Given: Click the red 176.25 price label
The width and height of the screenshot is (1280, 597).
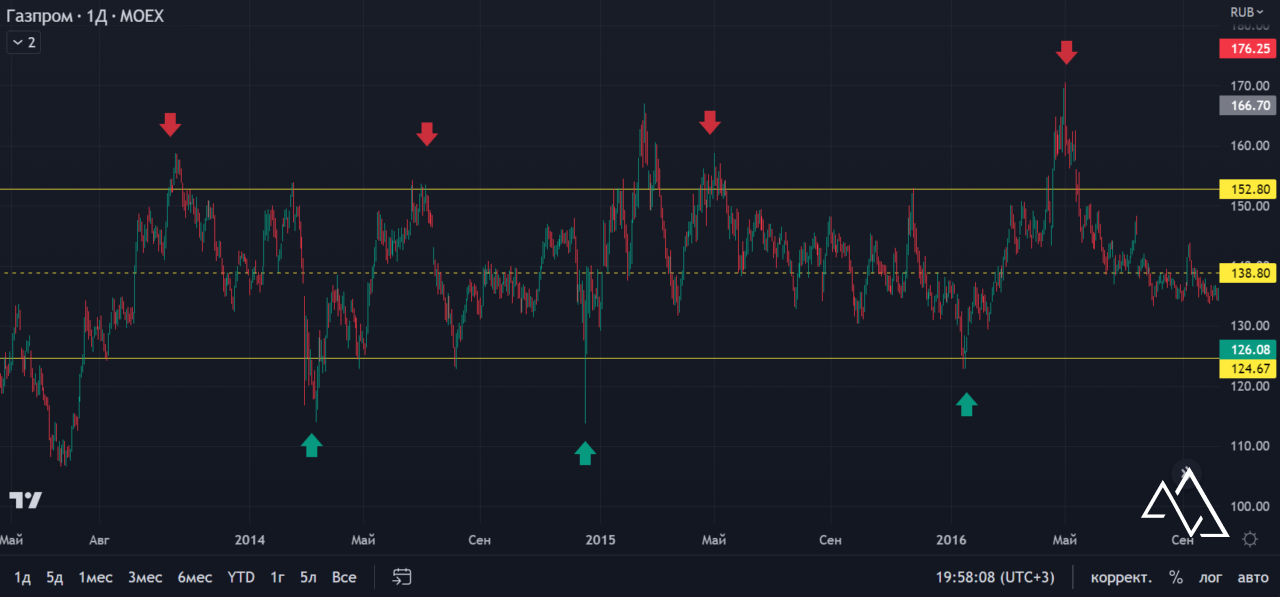Looking at the screenshot, I should (x=1248, y=48).
